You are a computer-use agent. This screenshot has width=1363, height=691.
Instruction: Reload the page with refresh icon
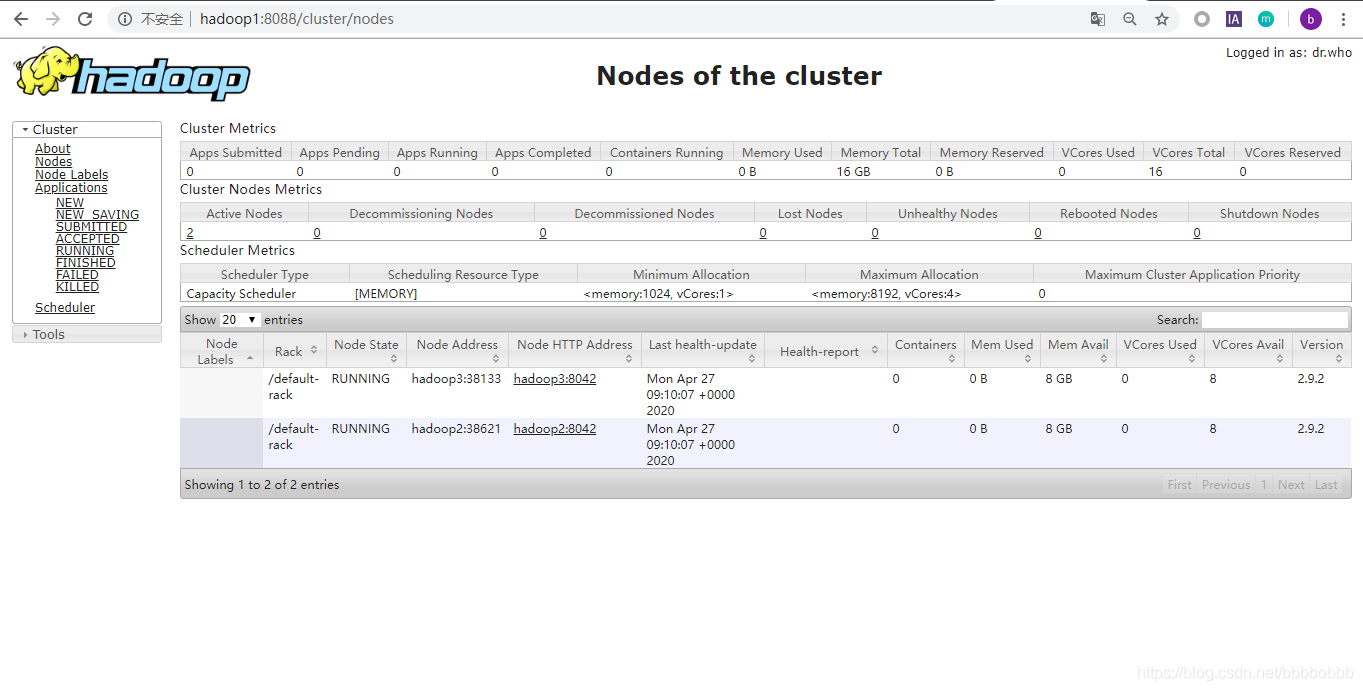(85, 19)
